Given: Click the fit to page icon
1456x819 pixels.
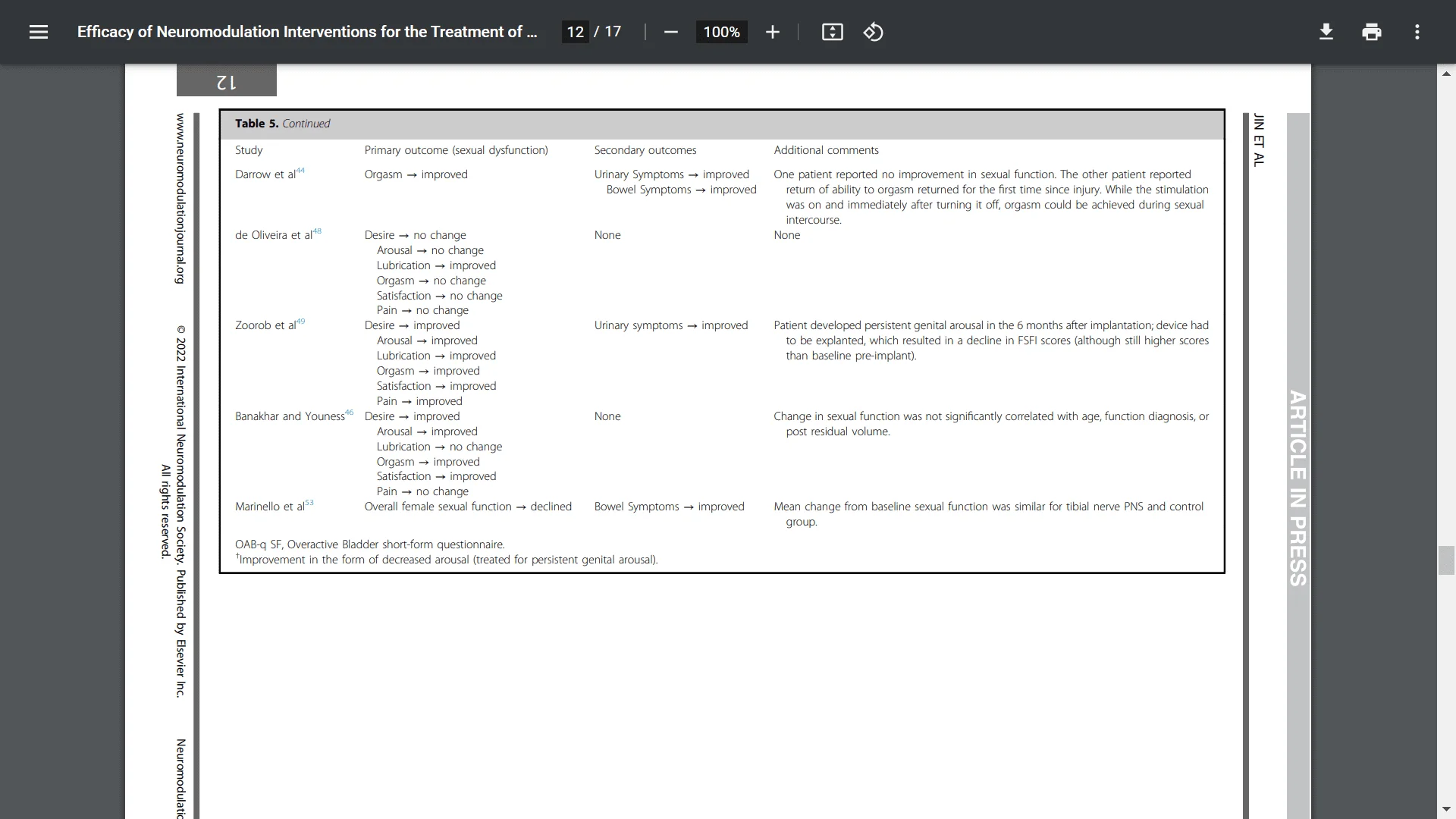Looking at the screenshot, I should (x=832, y=32).
